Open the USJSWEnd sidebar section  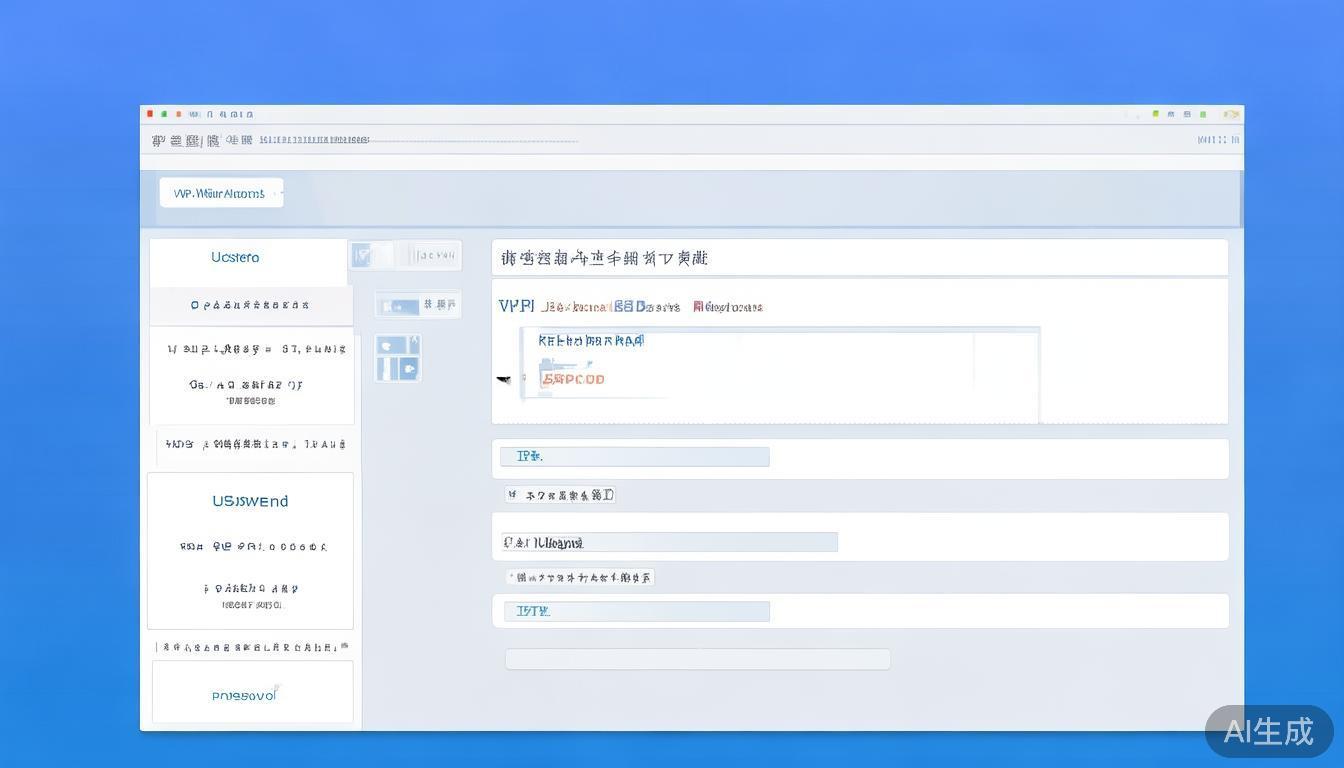250,502
